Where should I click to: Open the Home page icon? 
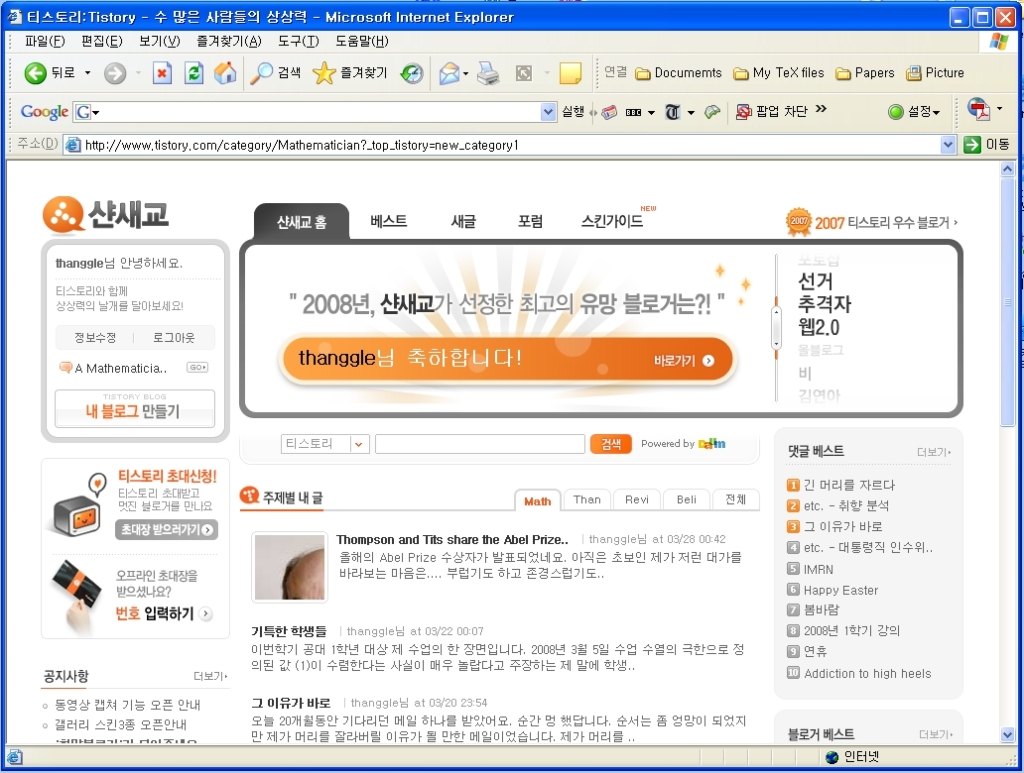225,73
